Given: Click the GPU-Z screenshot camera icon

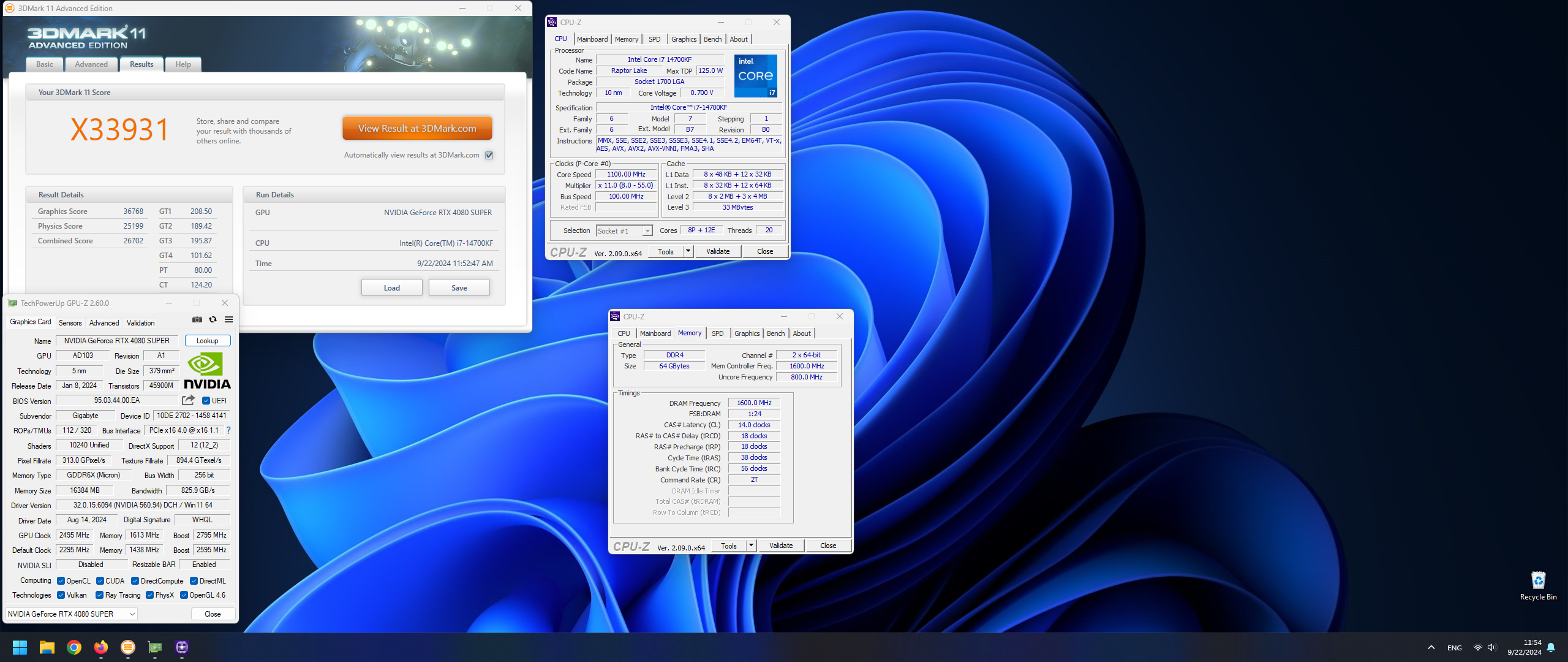Looking at the screenshot, I should coord(197,319).
